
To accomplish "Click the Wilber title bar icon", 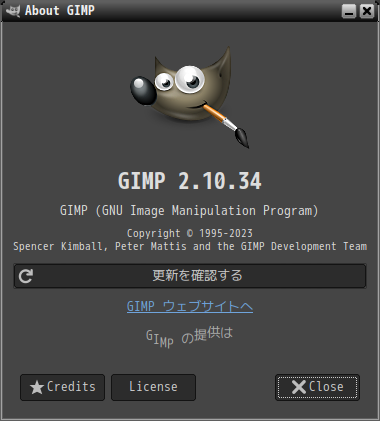I will pos(13,11).
